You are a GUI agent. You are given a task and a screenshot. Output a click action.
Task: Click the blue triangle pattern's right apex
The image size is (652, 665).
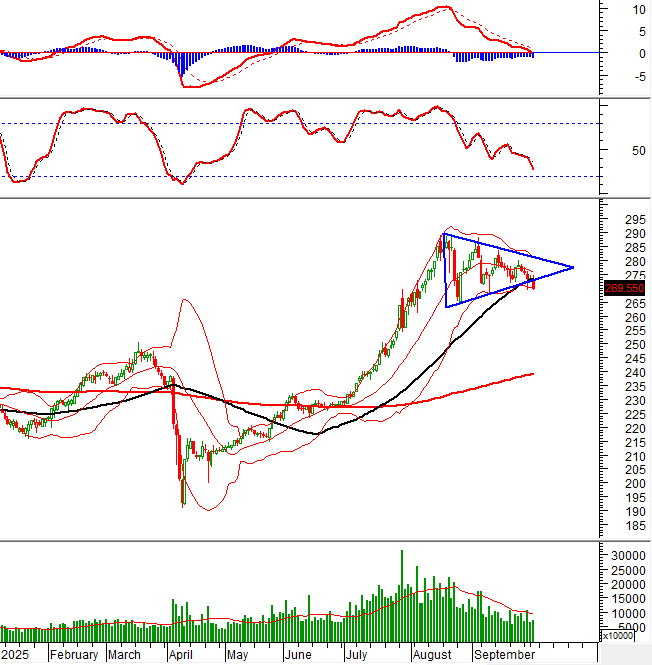(573, 267)
